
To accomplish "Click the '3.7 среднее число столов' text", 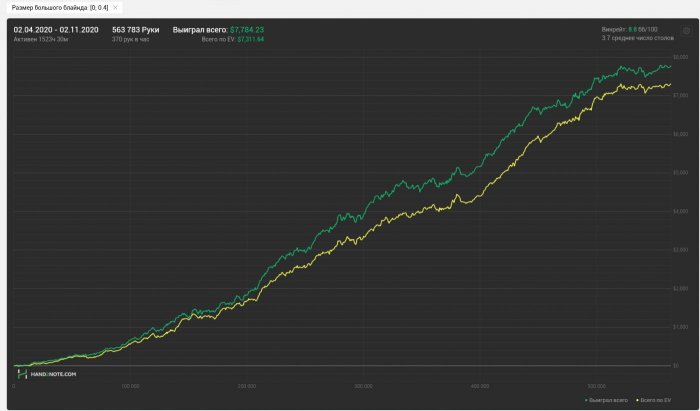I will [x=638, y=38].
